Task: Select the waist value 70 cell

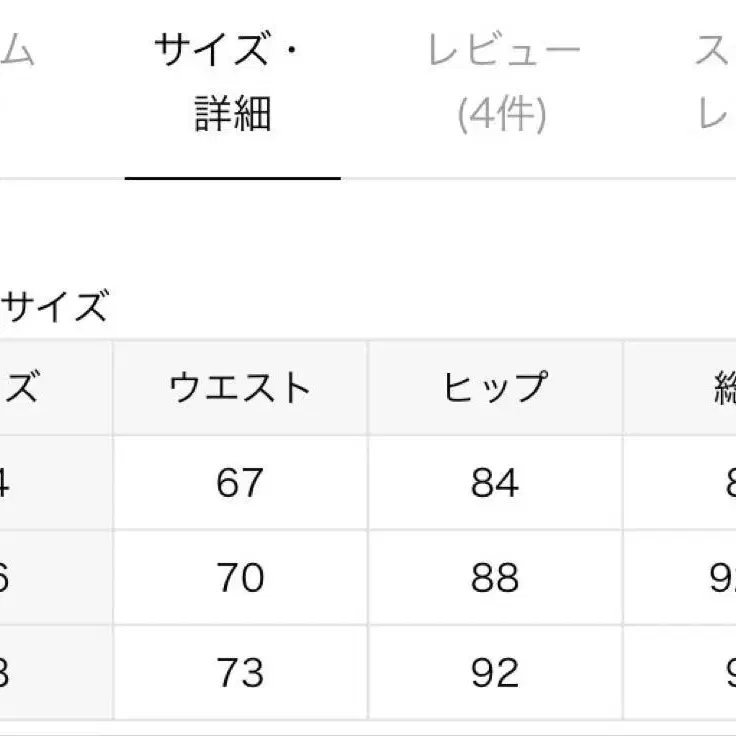Action: 240,578
